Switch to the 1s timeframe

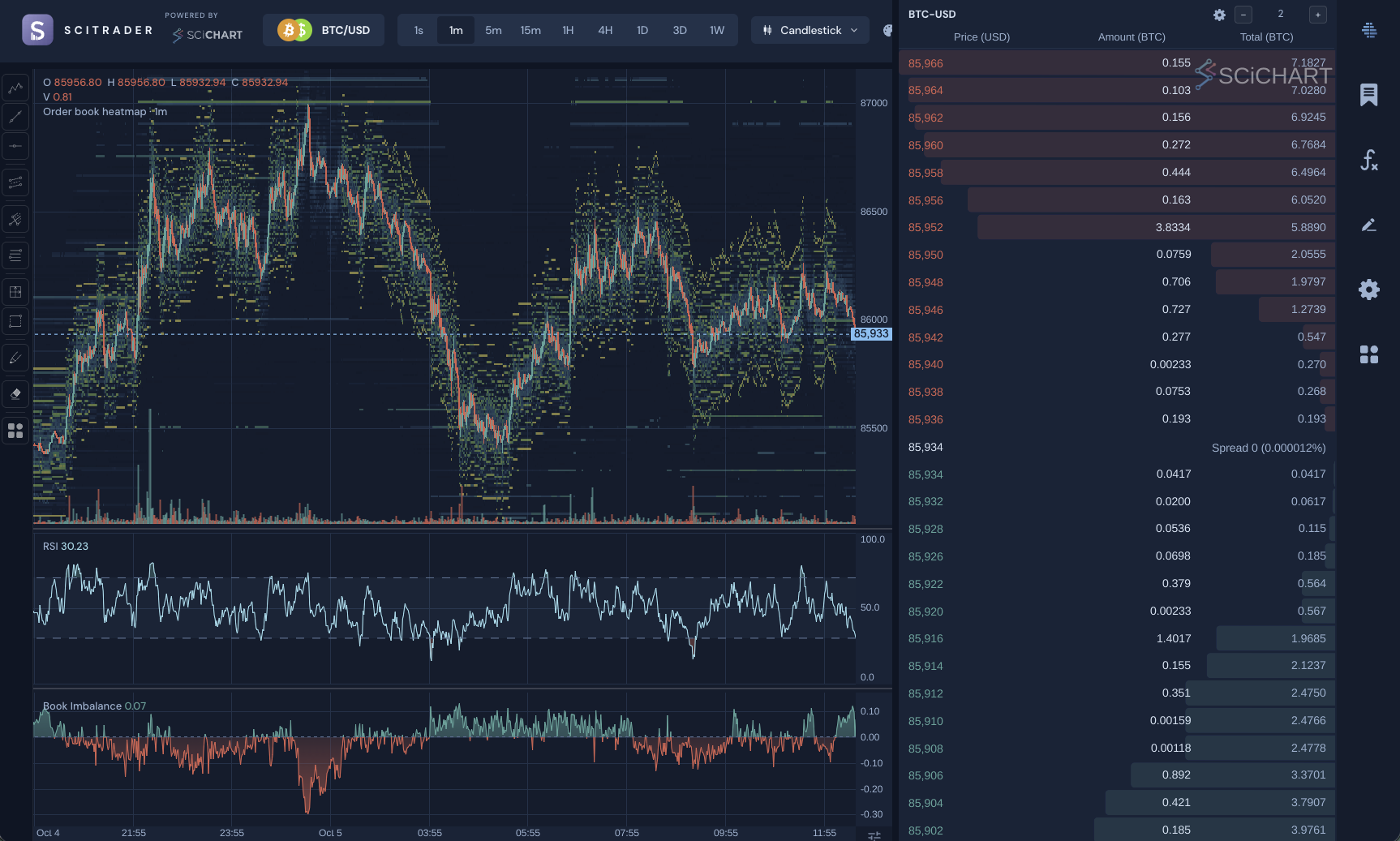tap(419, 30)
